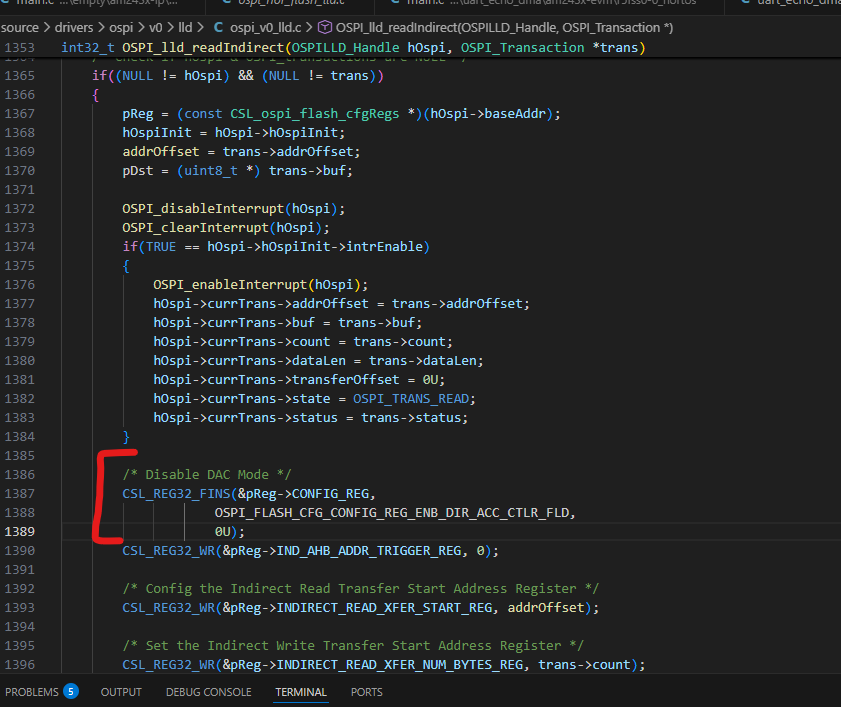
Task: Click 'CSL_REG32_FINS' macro on line 1387
Action: [x=176, y=494]
